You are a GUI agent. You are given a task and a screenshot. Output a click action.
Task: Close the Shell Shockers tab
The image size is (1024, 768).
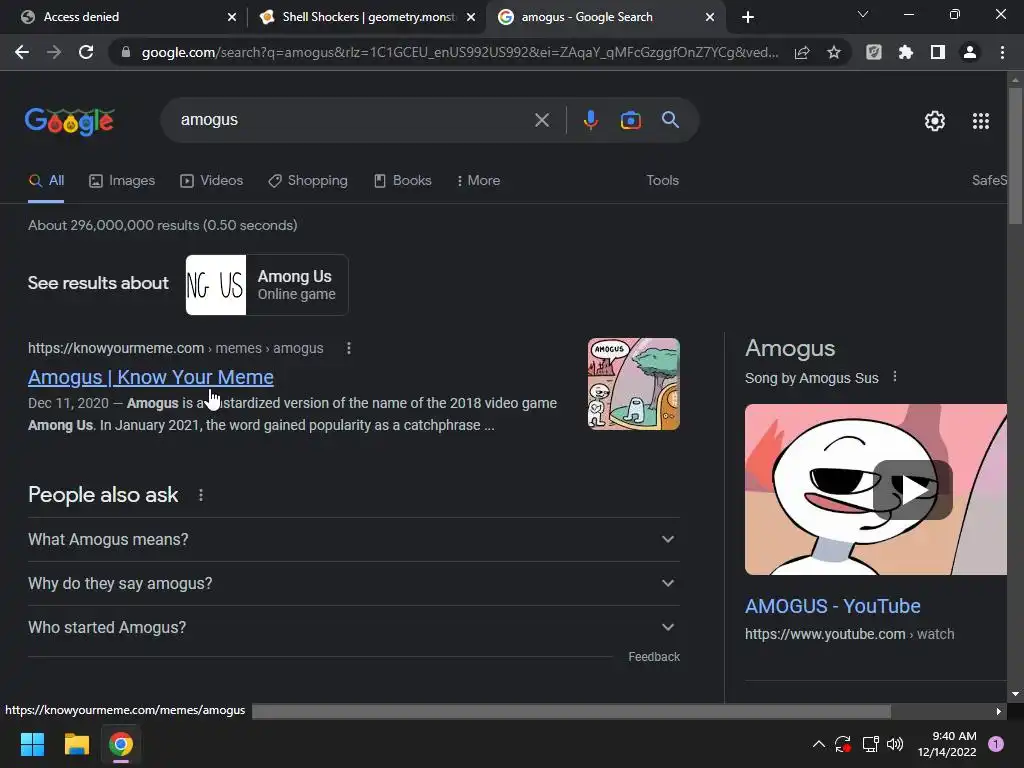471,17
